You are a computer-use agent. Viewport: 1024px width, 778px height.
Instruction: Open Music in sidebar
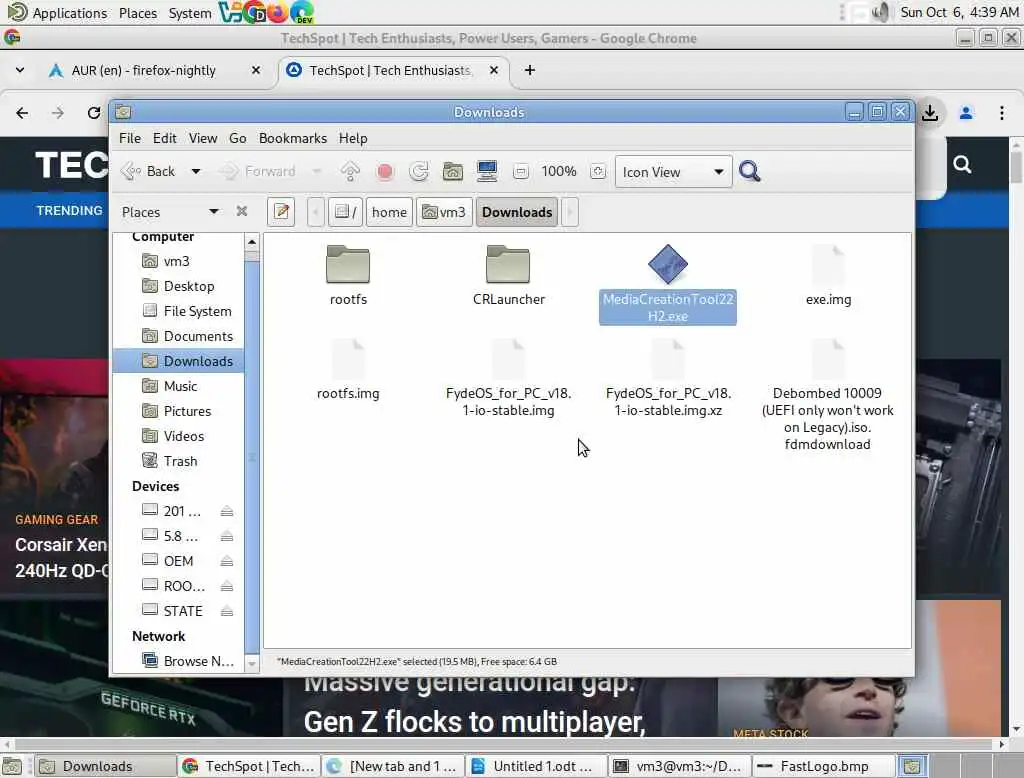[178, 386]
